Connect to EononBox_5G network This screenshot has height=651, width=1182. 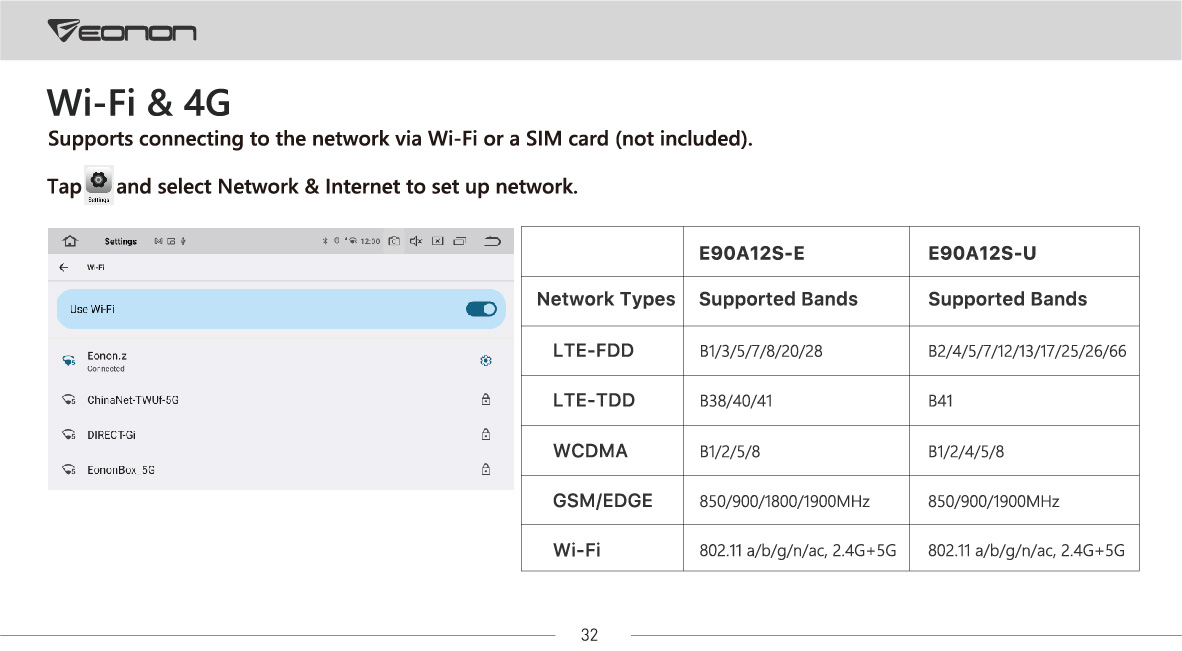[x=280, y=469]
